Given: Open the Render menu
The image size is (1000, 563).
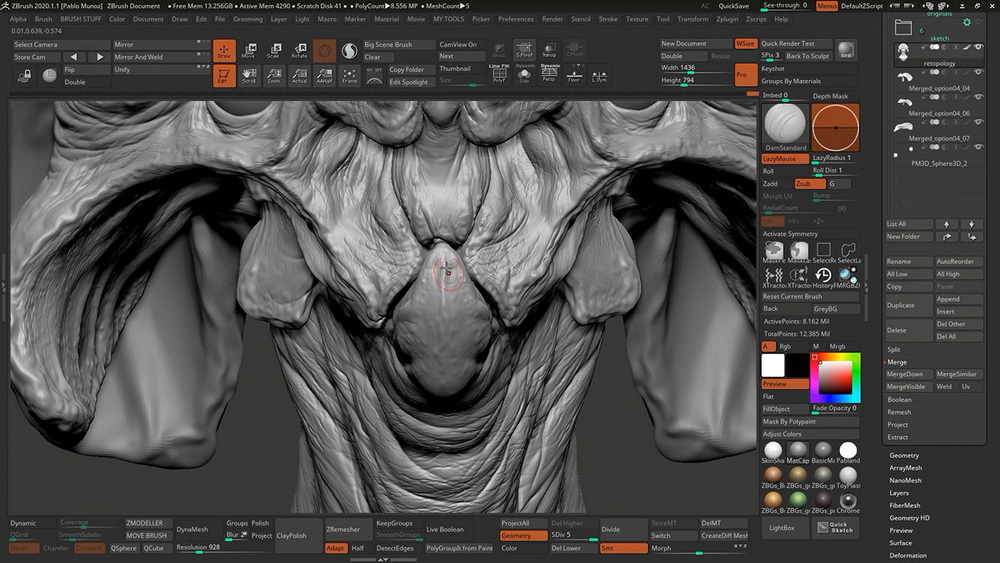Looking at the screenshot, I should [552, 19].
